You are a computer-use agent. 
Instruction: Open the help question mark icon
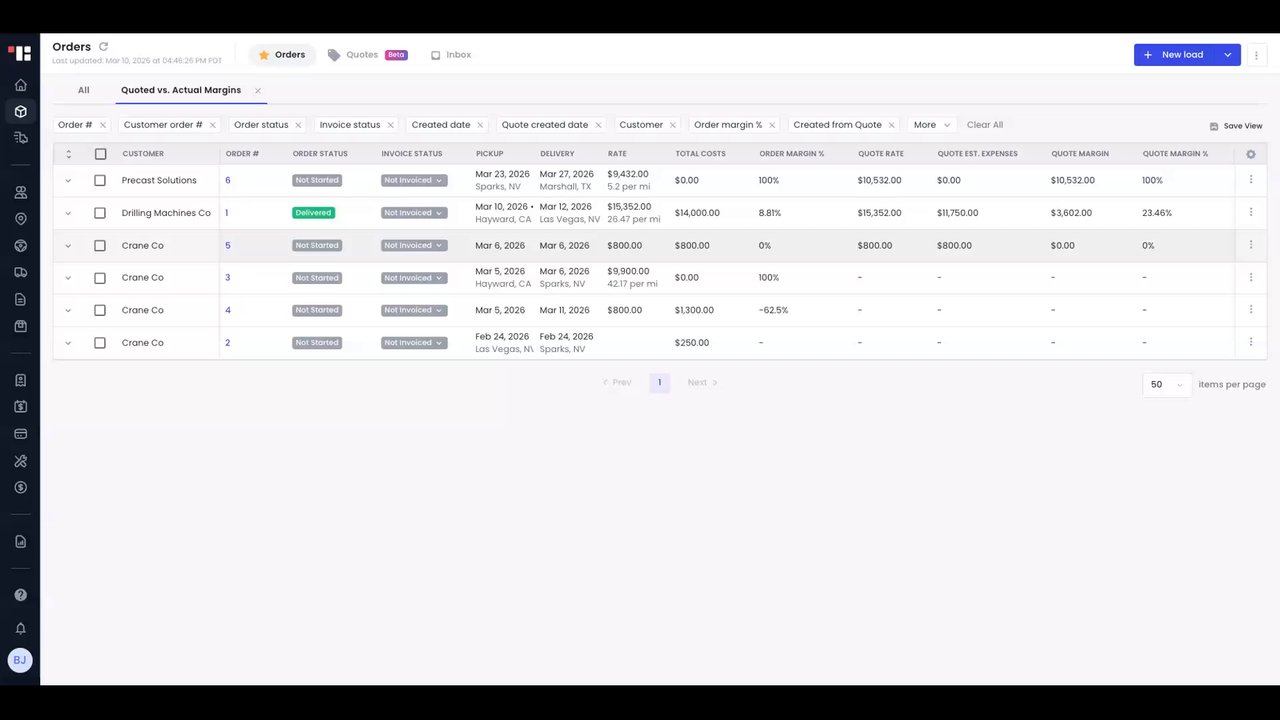coord(20,595)
